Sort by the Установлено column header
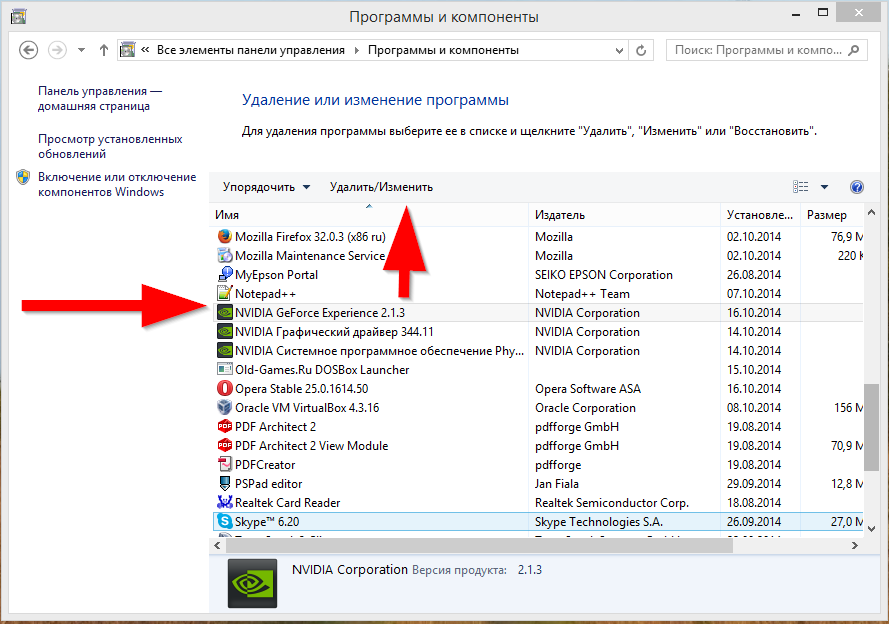This screenshot has width=889, height=624. coord(760,215)
